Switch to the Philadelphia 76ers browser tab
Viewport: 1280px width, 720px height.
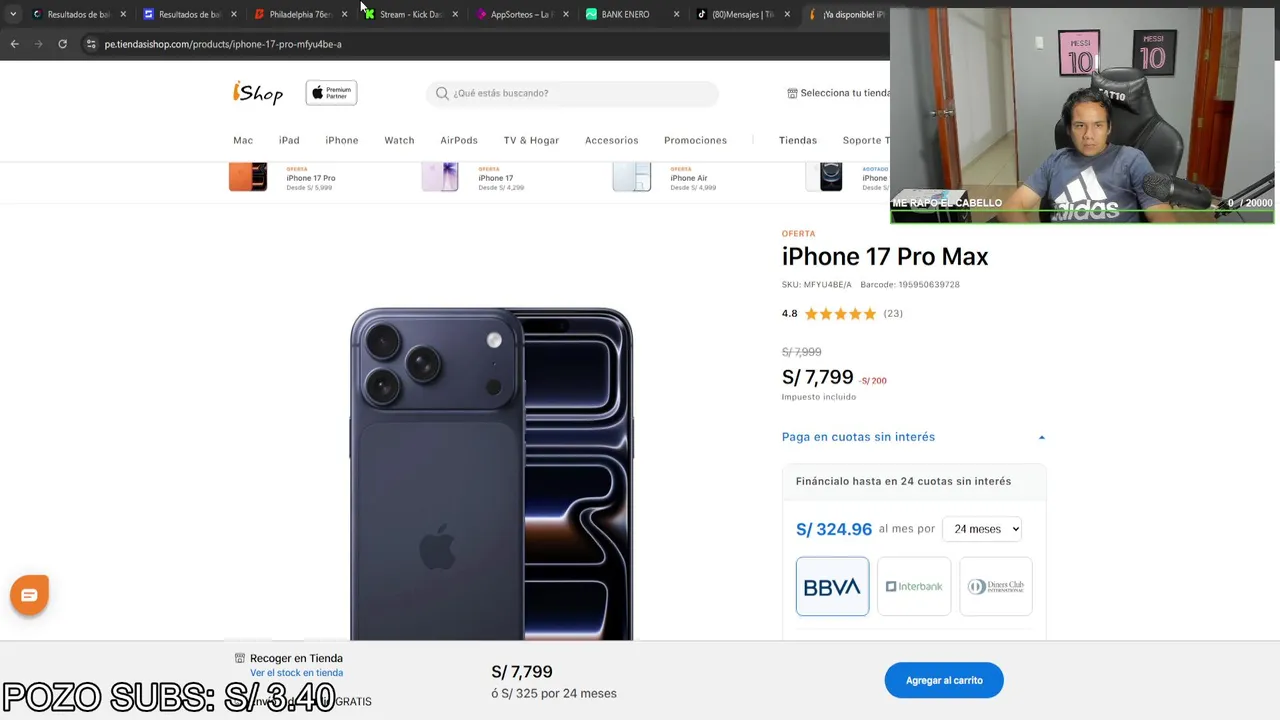(300, 14)
